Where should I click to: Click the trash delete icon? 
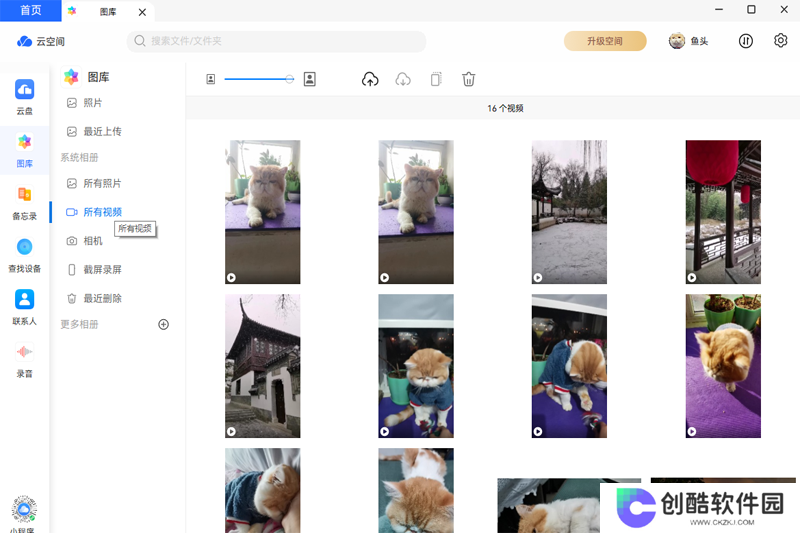[468, 79]
